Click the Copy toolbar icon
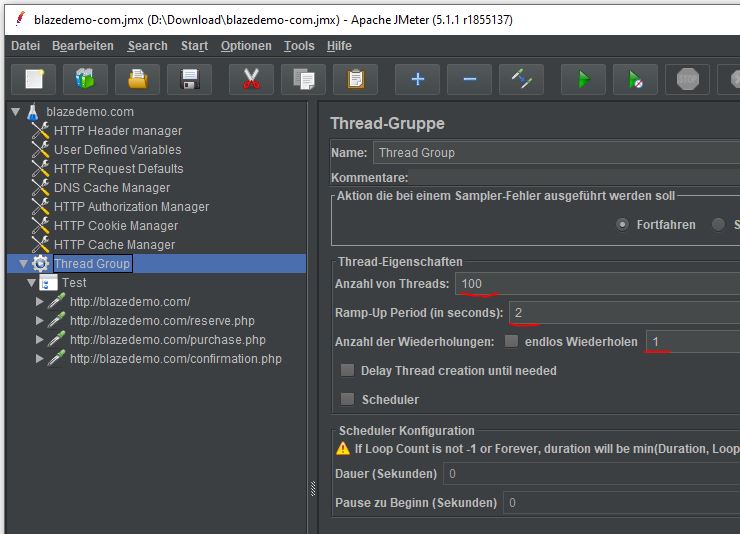 302,79
